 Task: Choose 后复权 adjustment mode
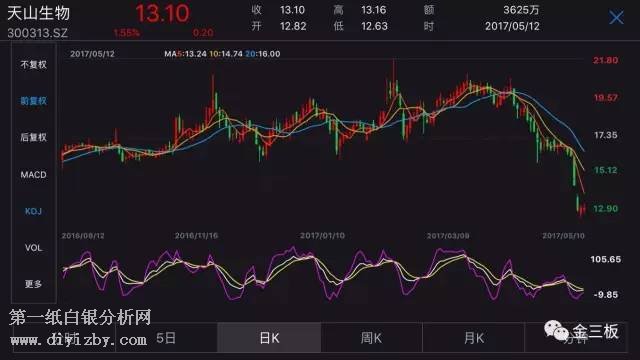pyautogui.click(x=33, y=137)
